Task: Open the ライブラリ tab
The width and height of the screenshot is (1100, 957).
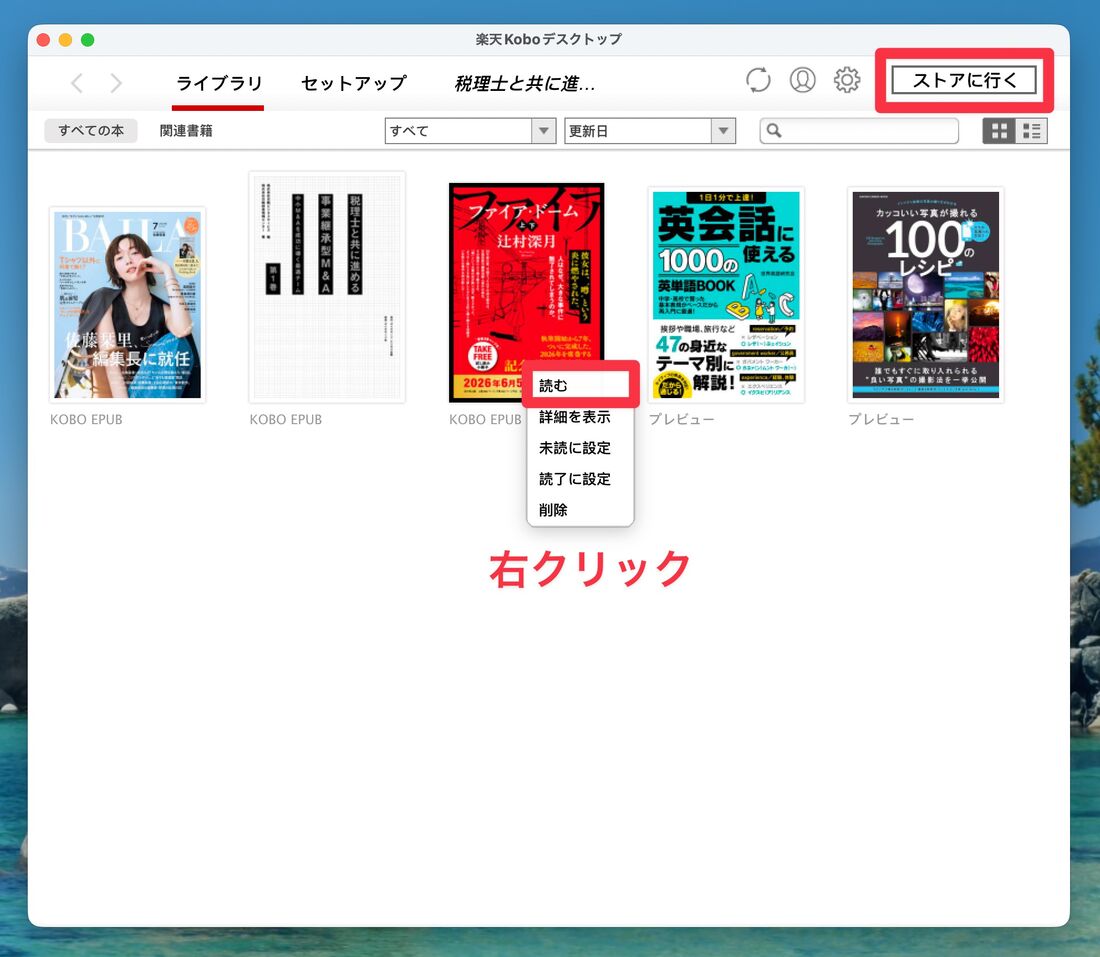Action: point(218,83)
